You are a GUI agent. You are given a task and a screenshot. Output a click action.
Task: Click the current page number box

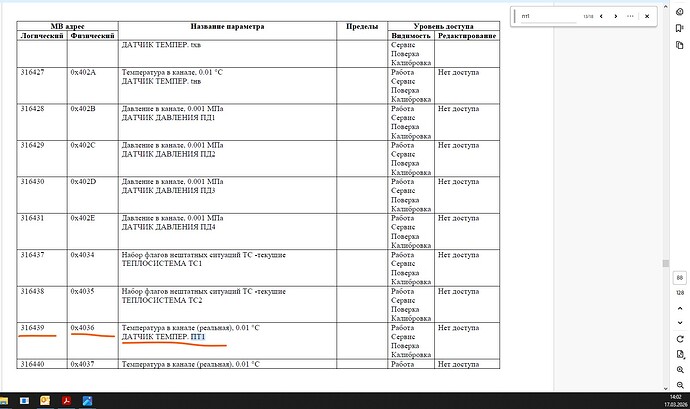tap(680, 278)
